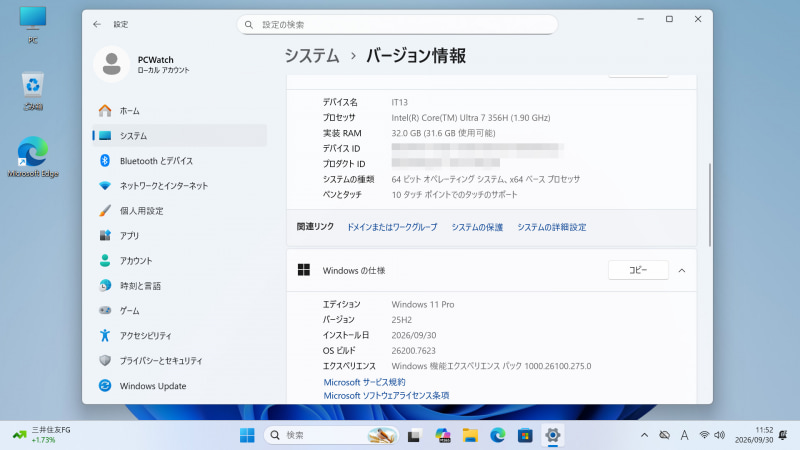Select the System category in sidebar
Screen dimensions: 800x450
tap(180, 136)
